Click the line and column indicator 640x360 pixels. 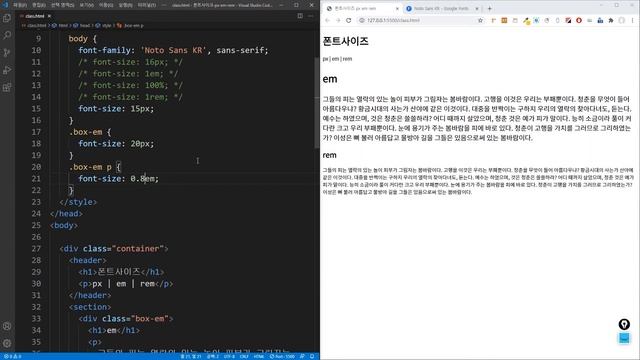click(191, 356)
